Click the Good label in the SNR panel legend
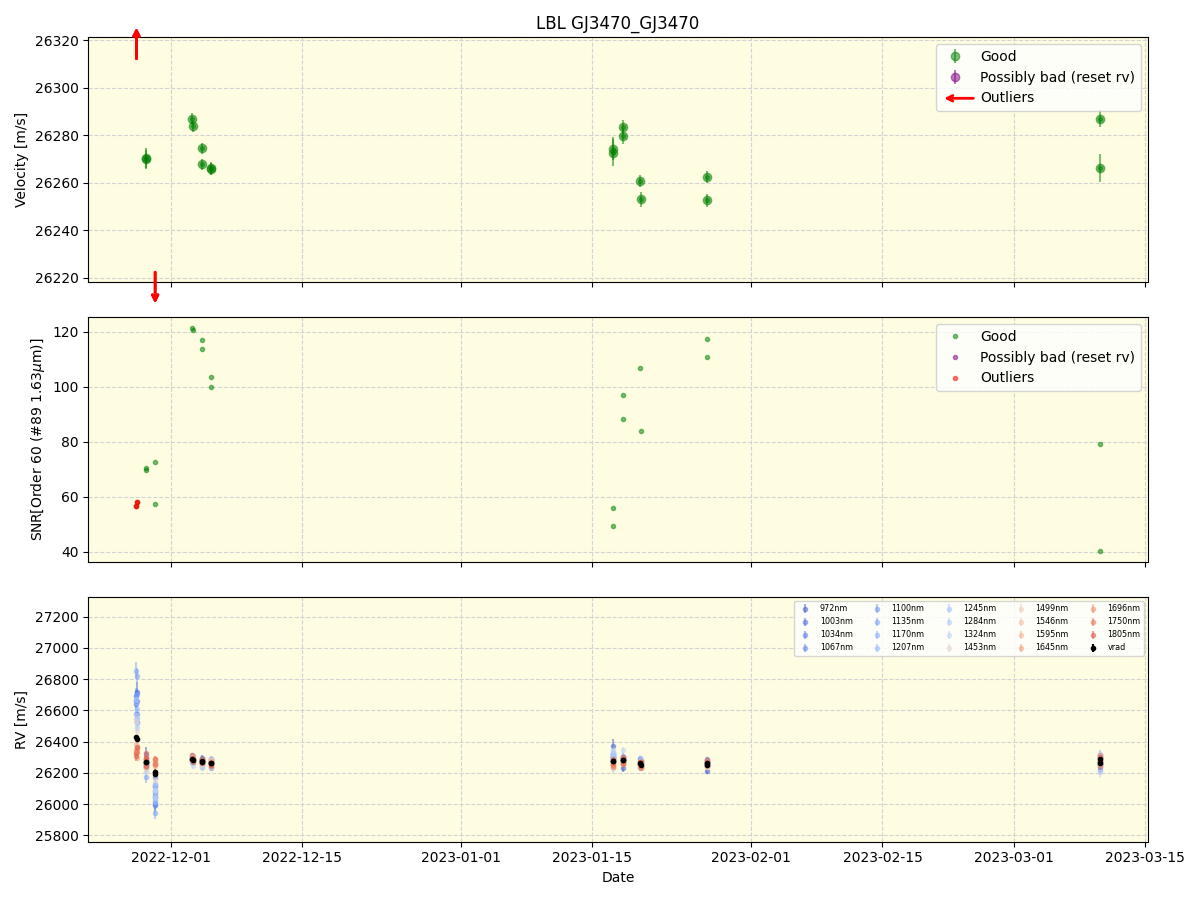The image size is (1200, 900). tap(998, 336)
